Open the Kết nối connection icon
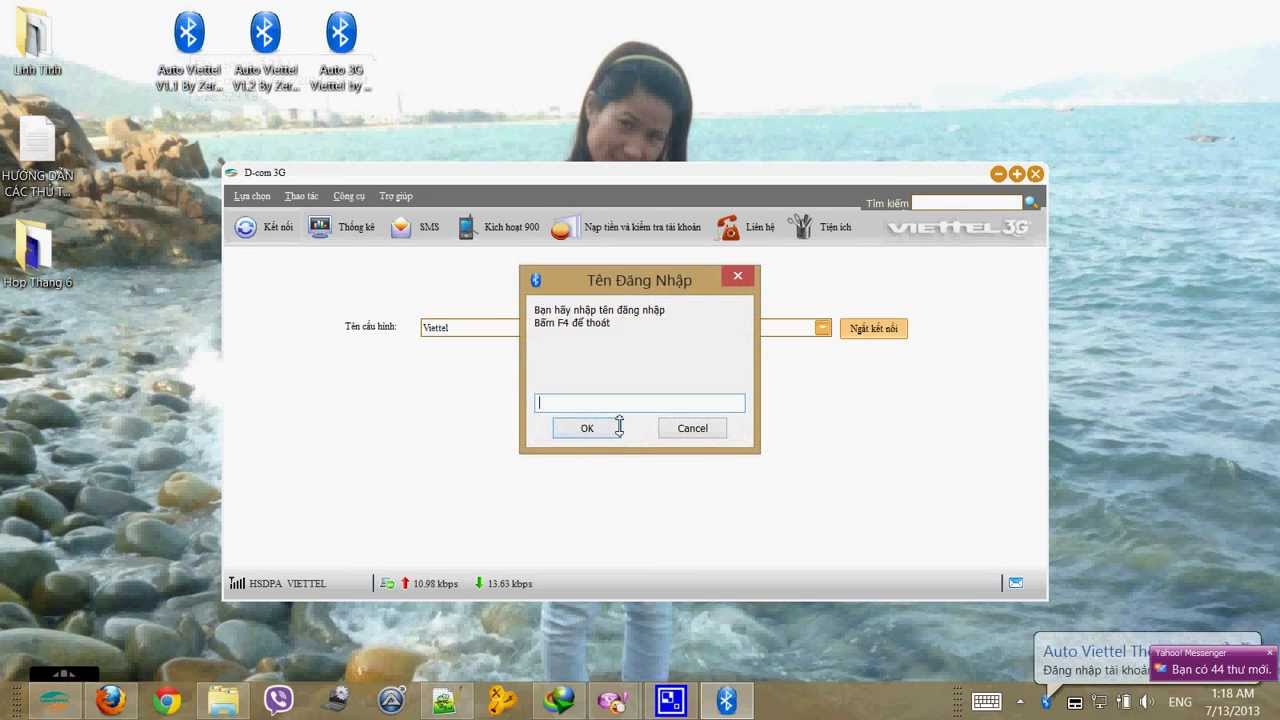1280x720 pixels. (x=246, y=227)
